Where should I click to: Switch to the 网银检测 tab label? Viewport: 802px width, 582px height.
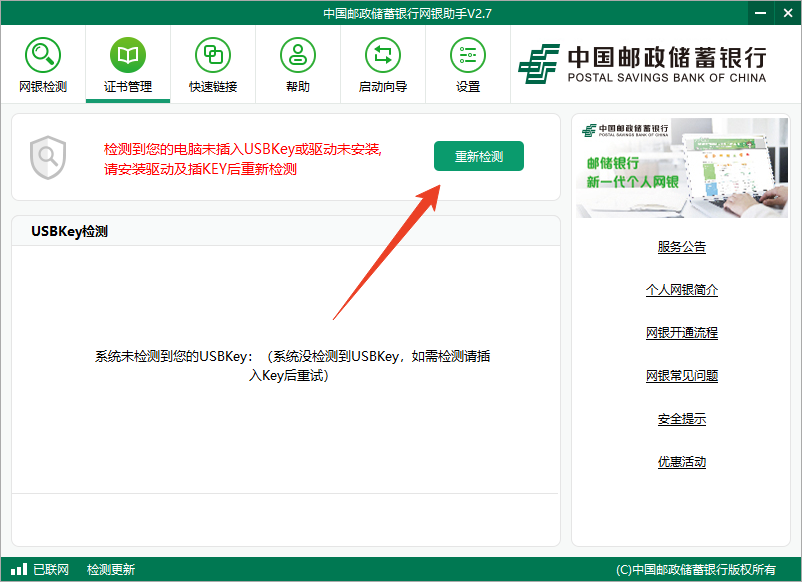click(43, 87)
